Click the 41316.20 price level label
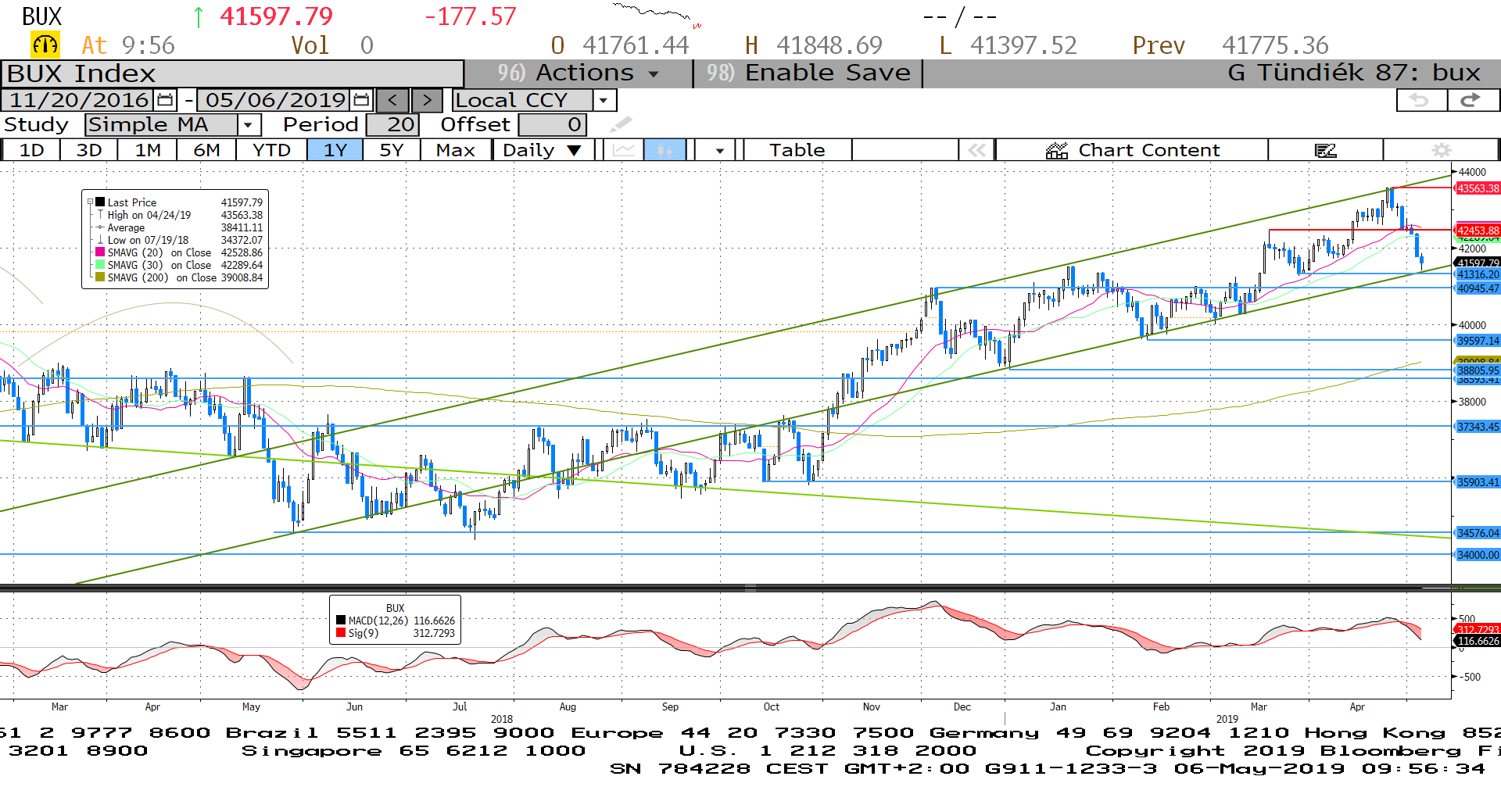 pyautogui.click(x=1478, y=274)
